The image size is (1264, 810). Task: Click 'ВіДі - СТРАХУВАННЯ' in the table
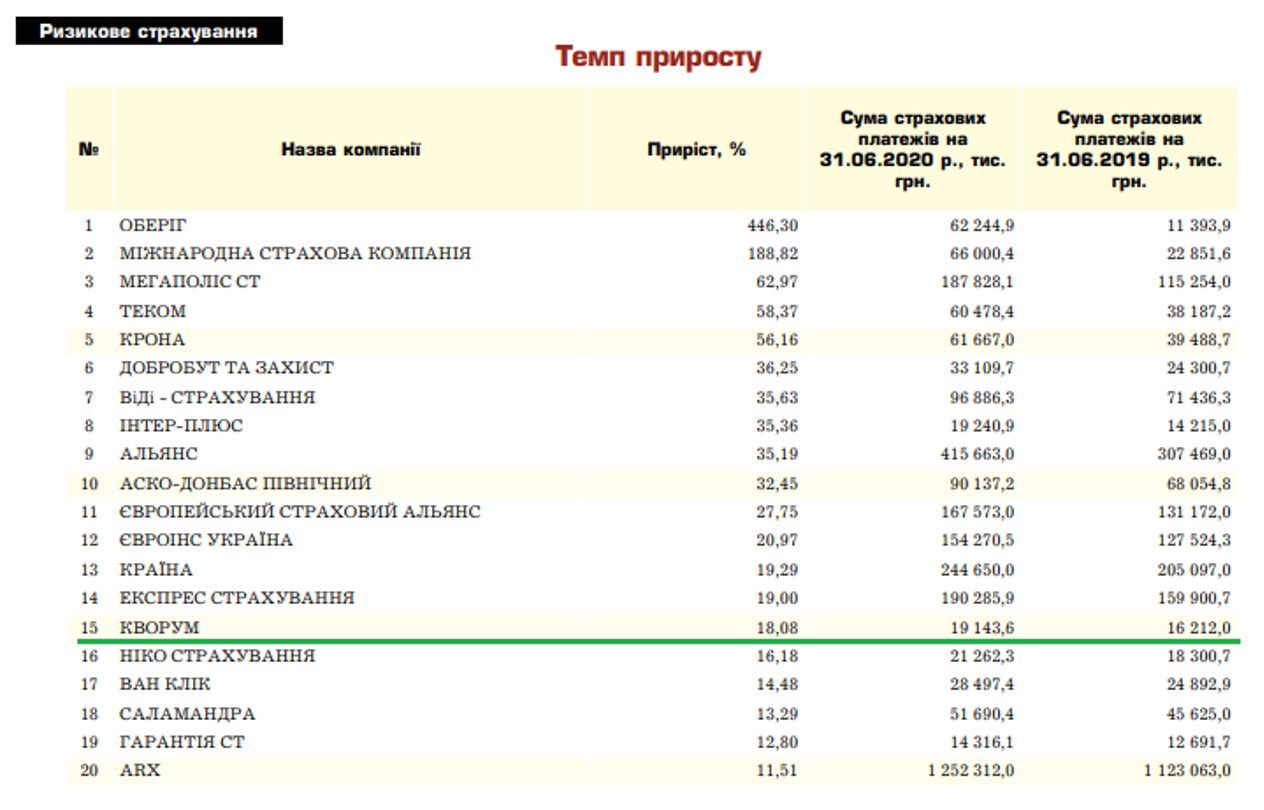[217, 397]
